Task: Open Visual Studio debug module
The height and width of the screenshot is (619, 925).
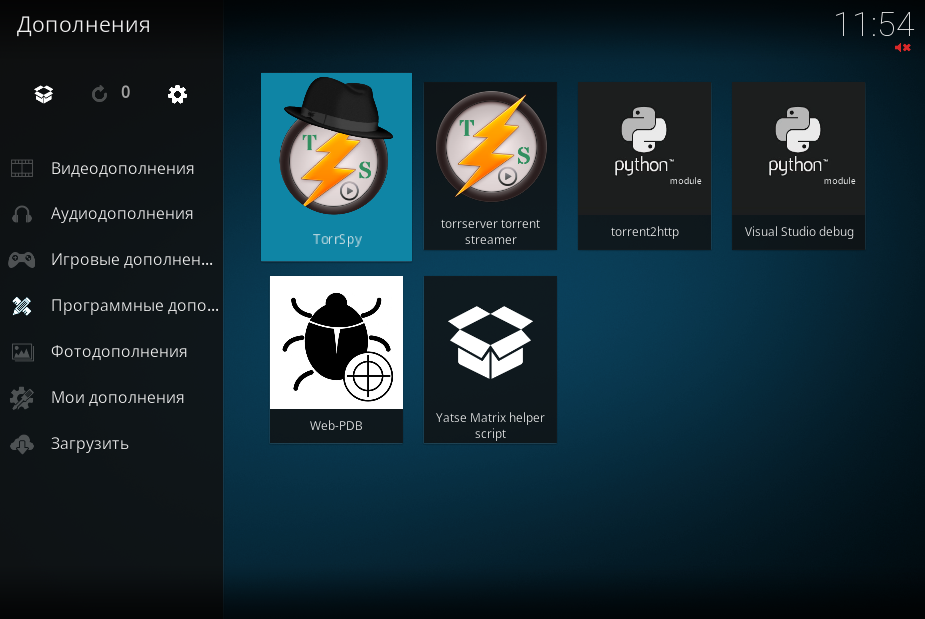Action: click(x=798, y=166)
